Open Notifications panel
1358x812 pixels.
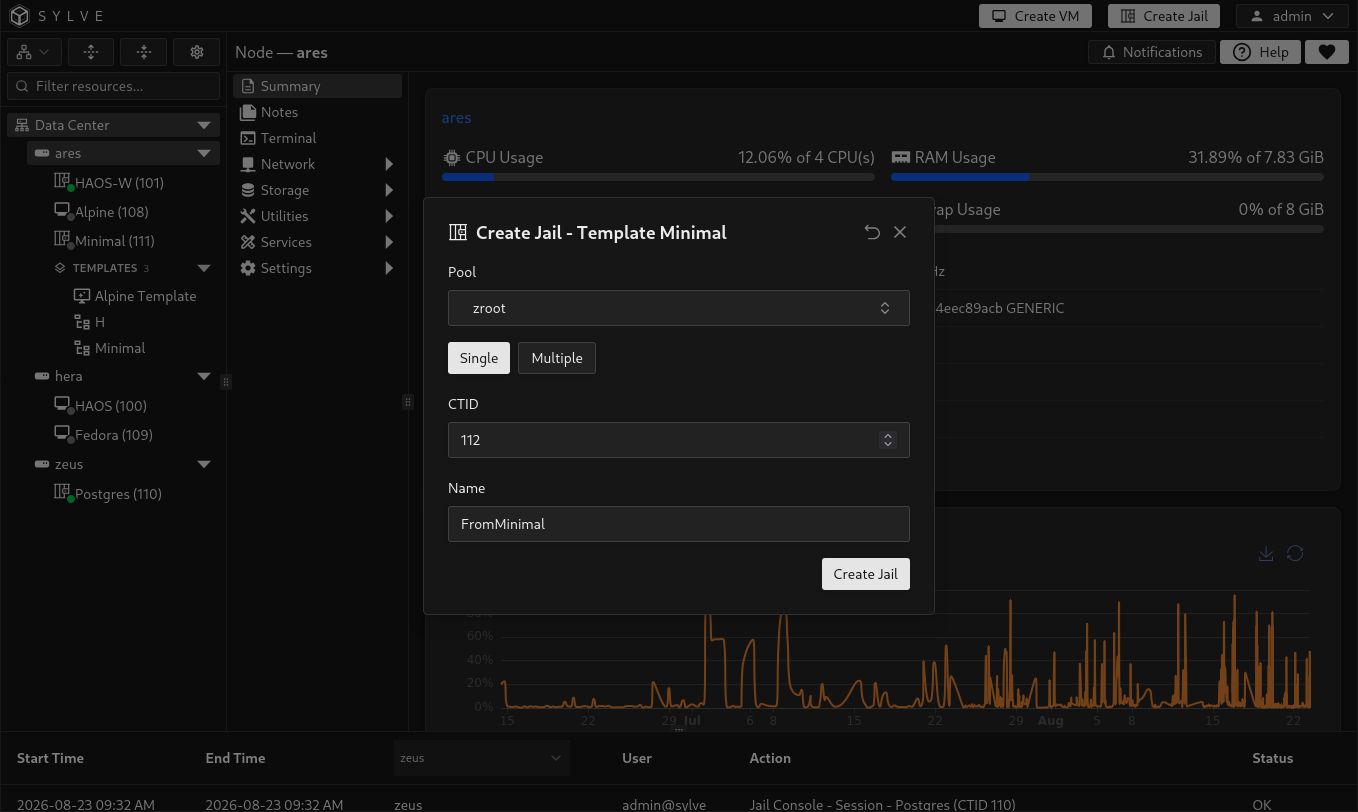pyautogui.click(x=1152, y=52)
